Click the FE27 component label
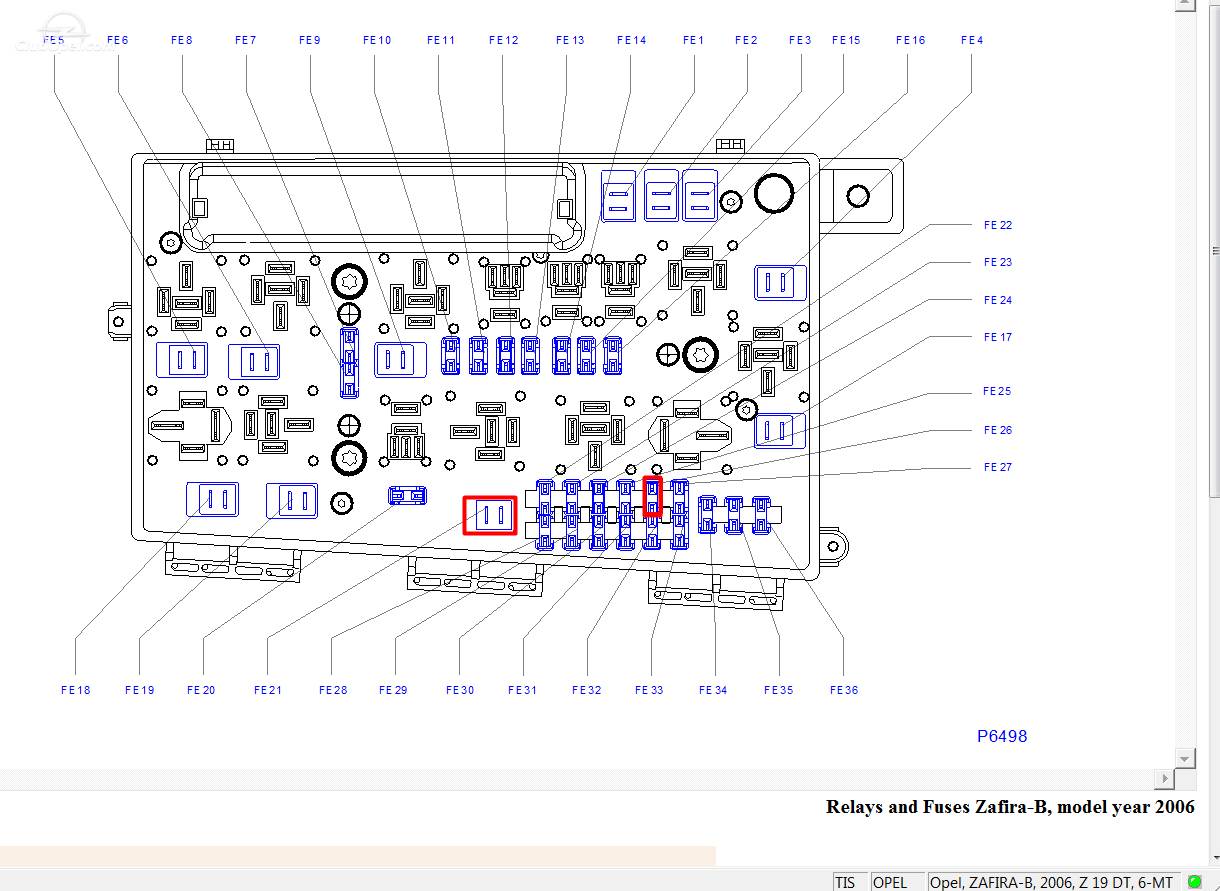 [x=998, y=467]
